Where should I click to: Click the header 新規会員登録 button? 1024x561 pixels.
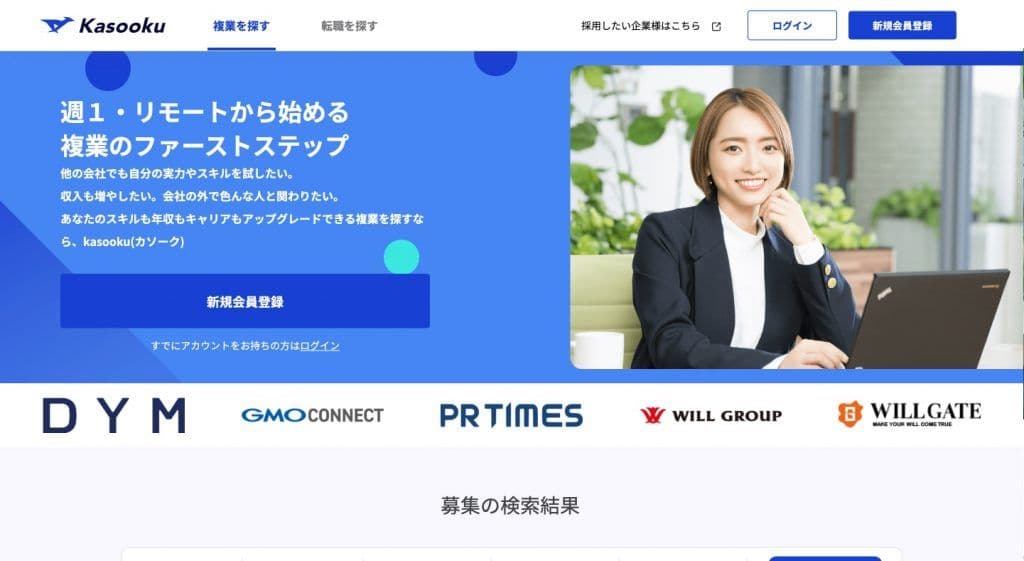(x=902, y=25)
